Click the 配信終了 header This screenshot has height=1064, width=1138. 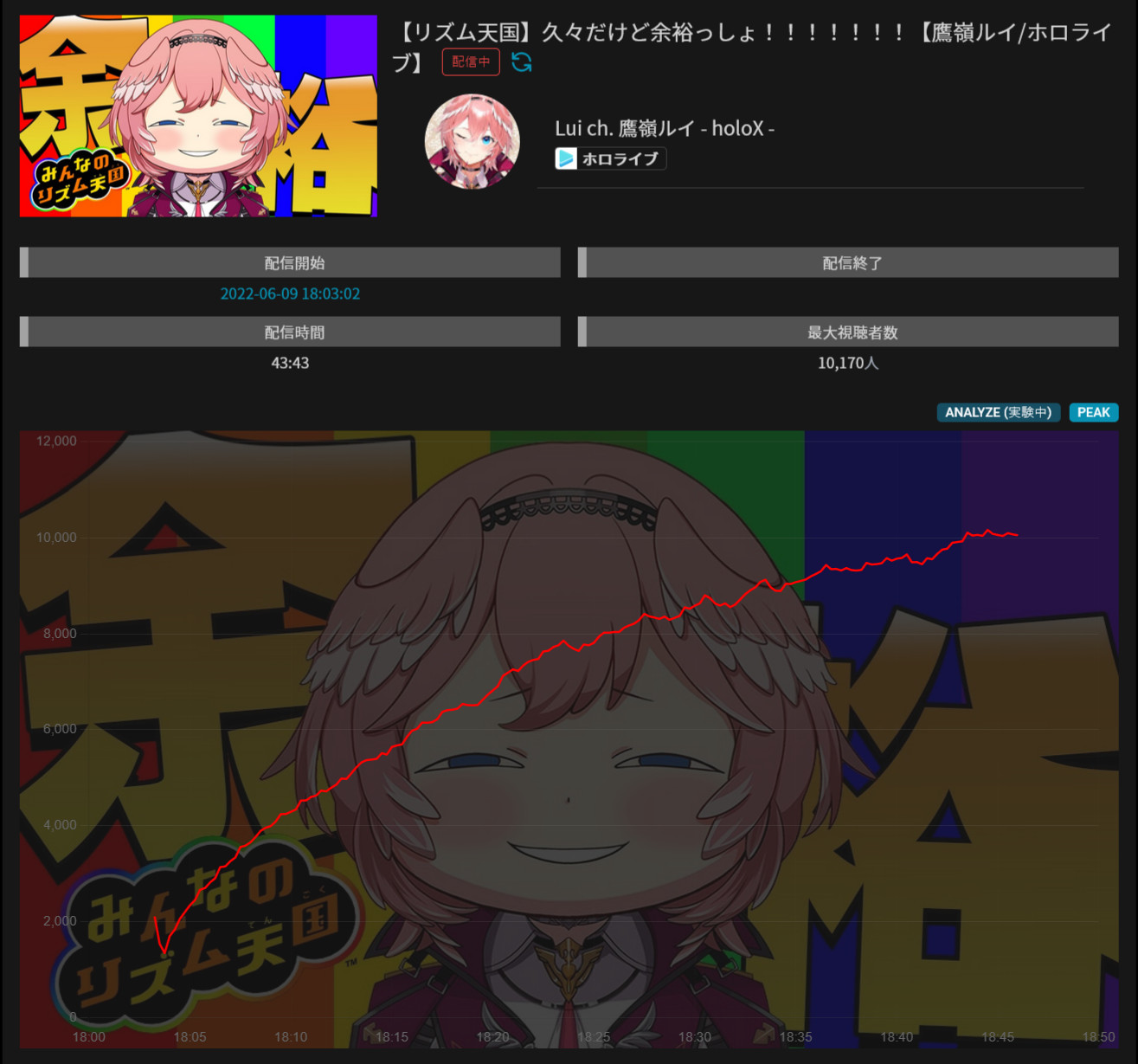[848, 262]
